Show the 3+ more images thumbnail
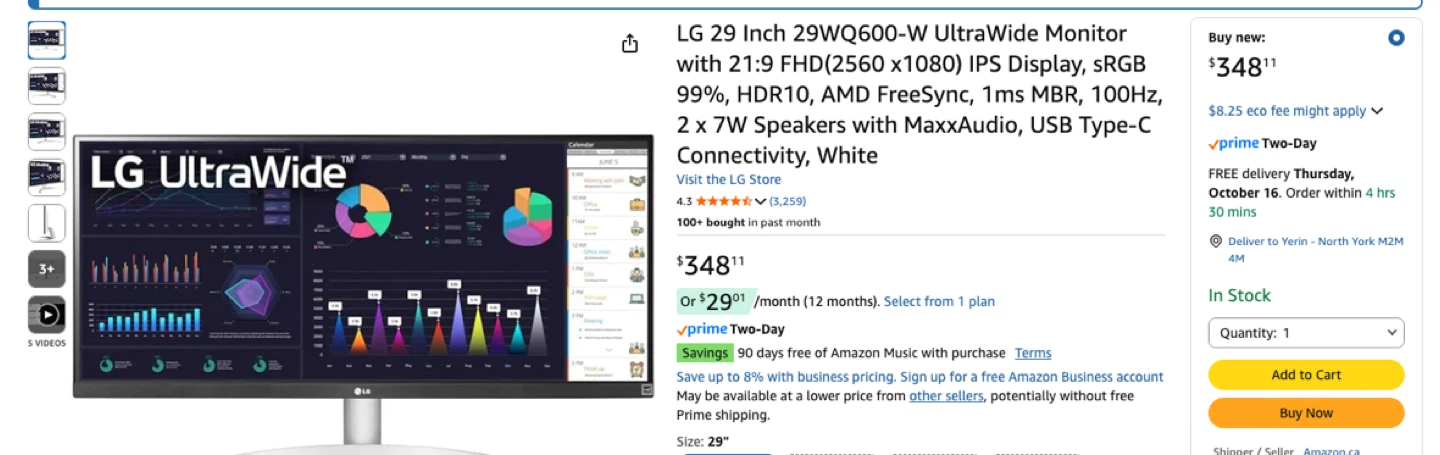Image resolution: width=1440 pixels, height=455 pixels. click(x=47, y=269)
